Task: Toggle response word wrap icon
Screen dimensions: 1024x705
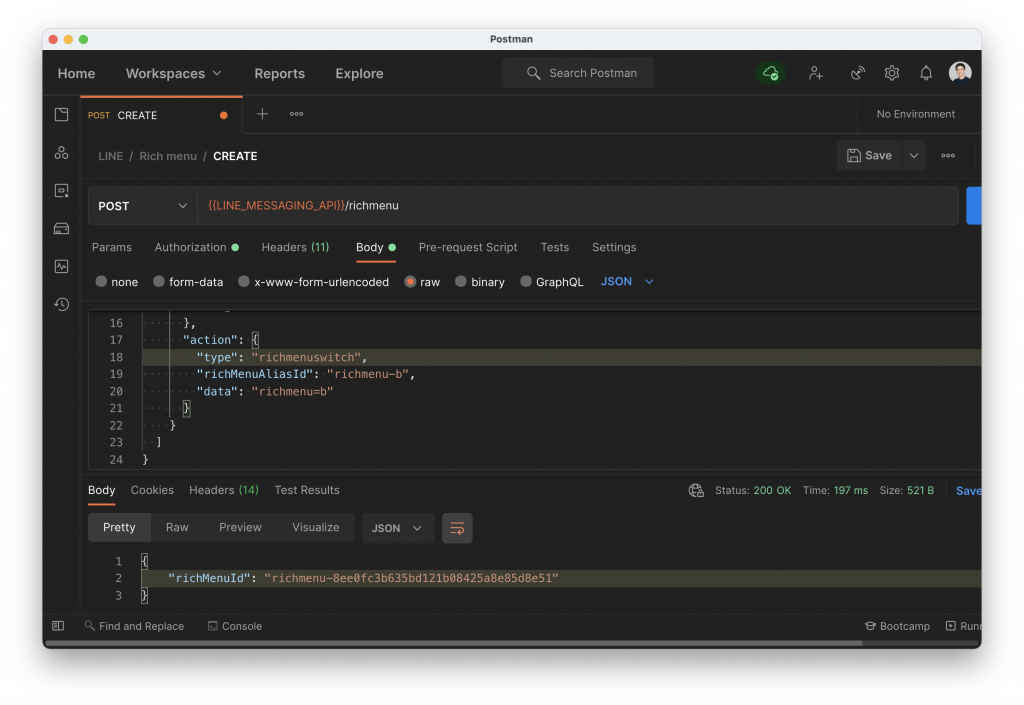Action: (x=457, y=528)
